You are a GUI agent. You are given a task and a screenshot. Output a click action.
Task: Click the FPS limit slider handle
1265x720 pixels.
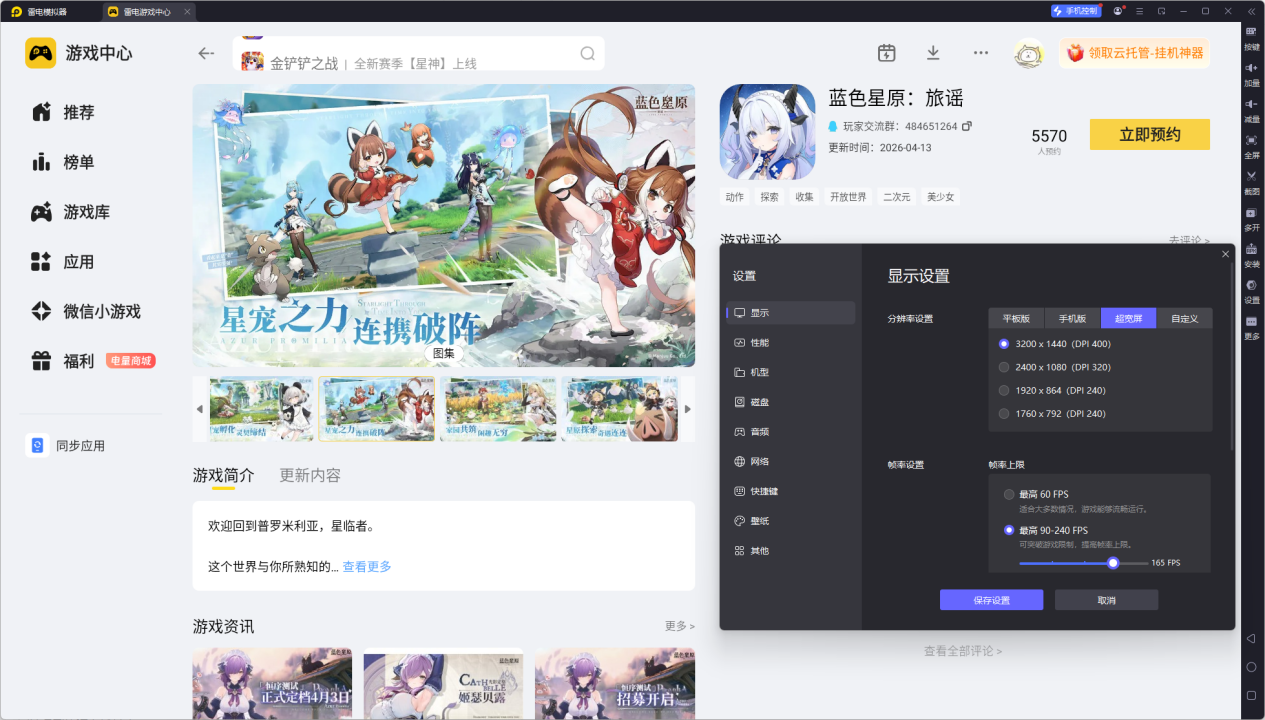[1113, 563]
